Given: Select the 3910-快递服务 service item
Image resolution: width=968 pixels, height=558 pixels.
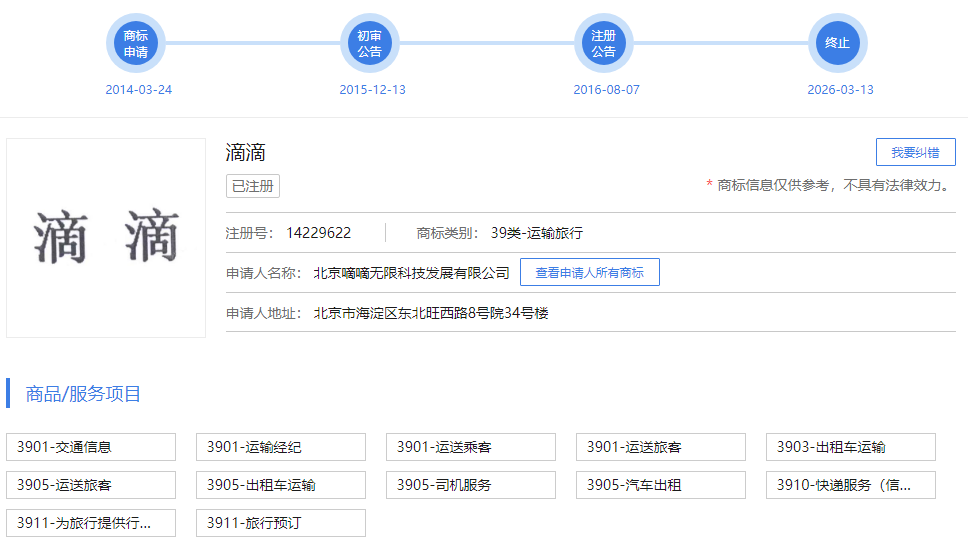Looking at the screenshot, I should (x=851, y=485).
